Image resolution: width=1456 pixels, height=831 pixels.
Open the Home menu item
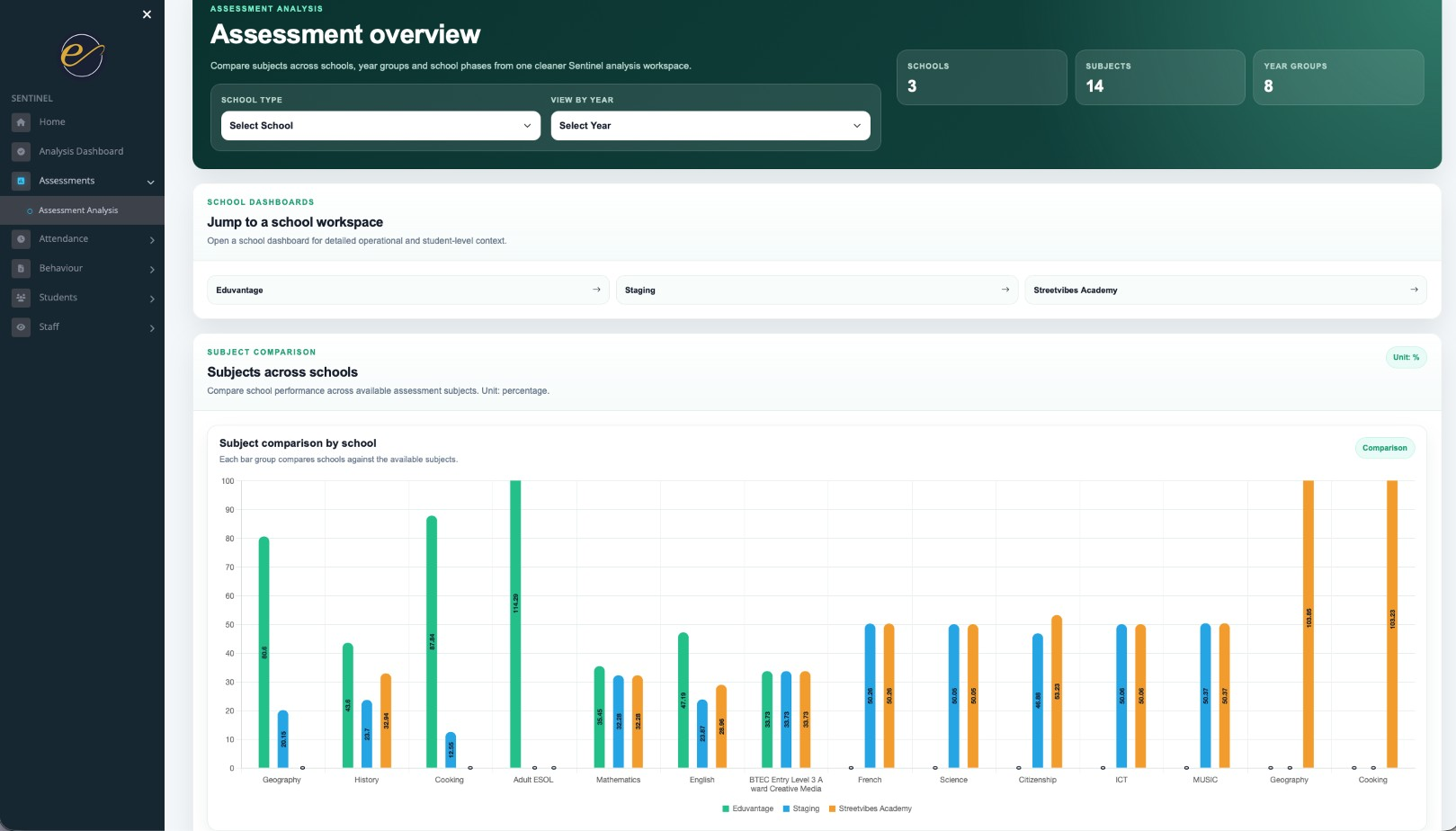point(82,122)
